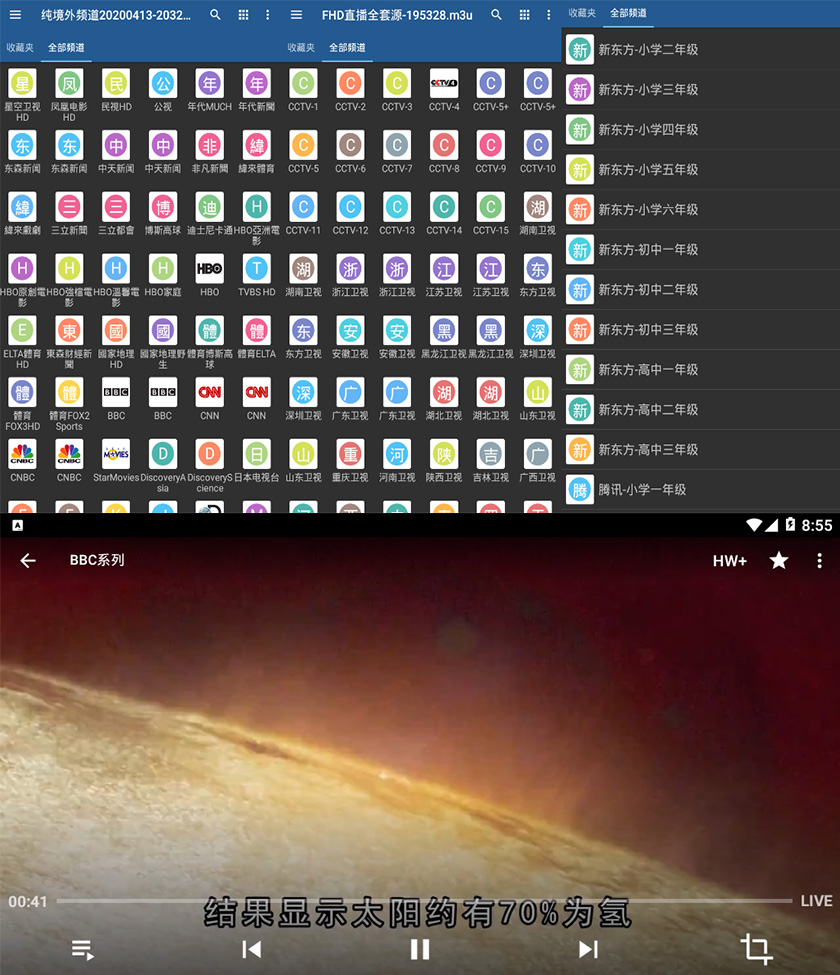840x975 pixels.
Task: Go back using the player's arrow
Action: click(x=28, y=561)
